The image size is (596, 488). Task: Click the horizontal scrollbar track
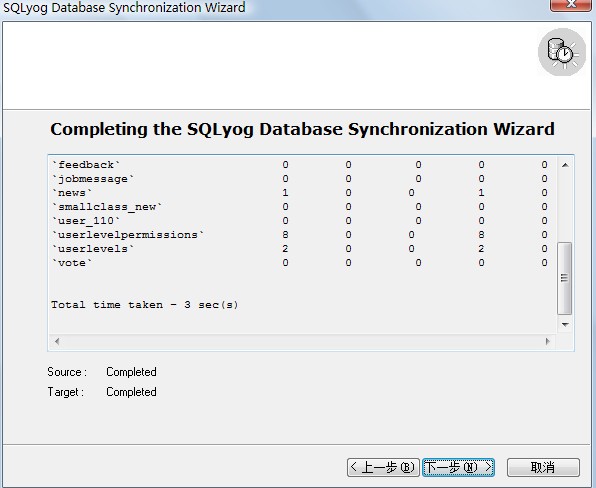302,341
